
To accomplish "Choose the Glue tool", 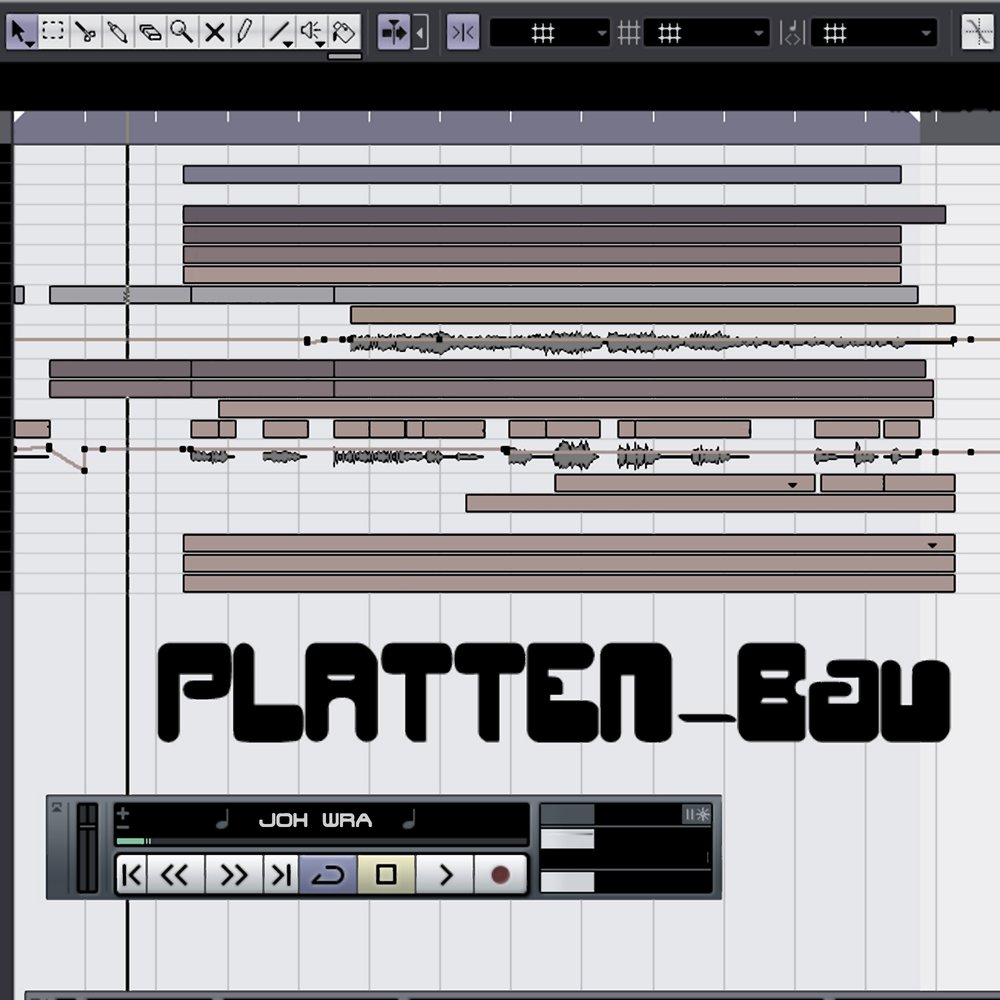I will pos(118,32).
